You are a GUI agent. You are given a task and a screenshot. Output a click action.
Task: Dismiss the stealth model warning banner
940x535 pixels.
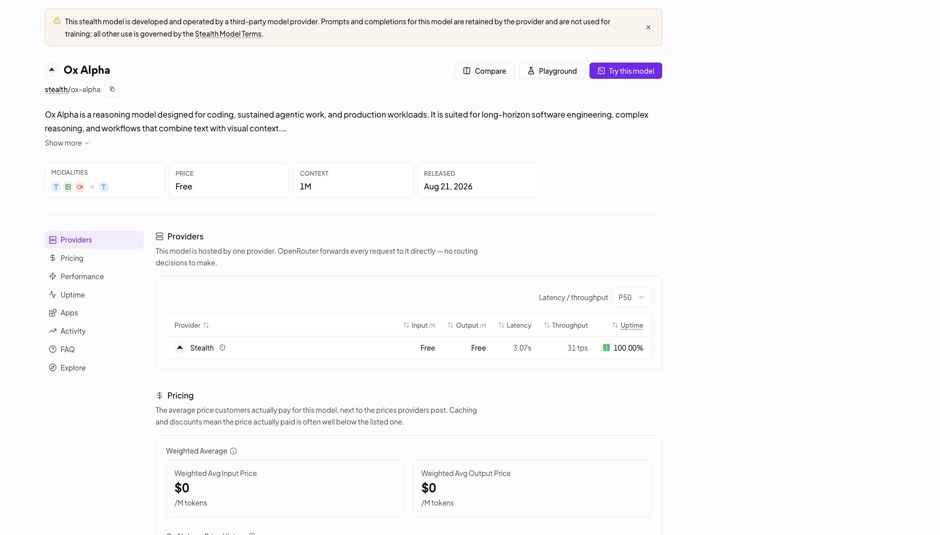(648, 28)
